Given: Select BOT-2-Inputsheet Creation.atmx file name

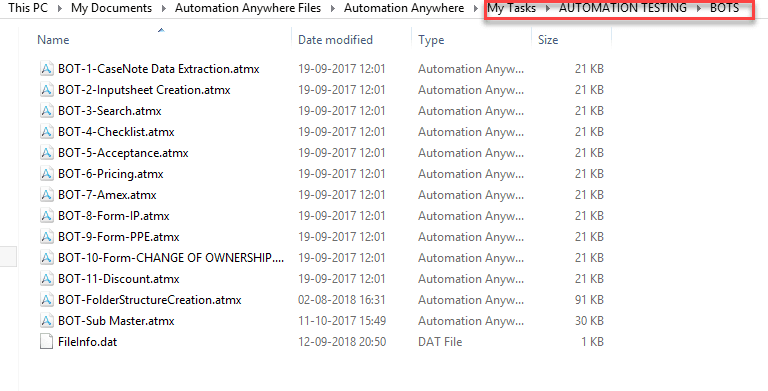Looking at the screenshot, I should coord(144,90).
